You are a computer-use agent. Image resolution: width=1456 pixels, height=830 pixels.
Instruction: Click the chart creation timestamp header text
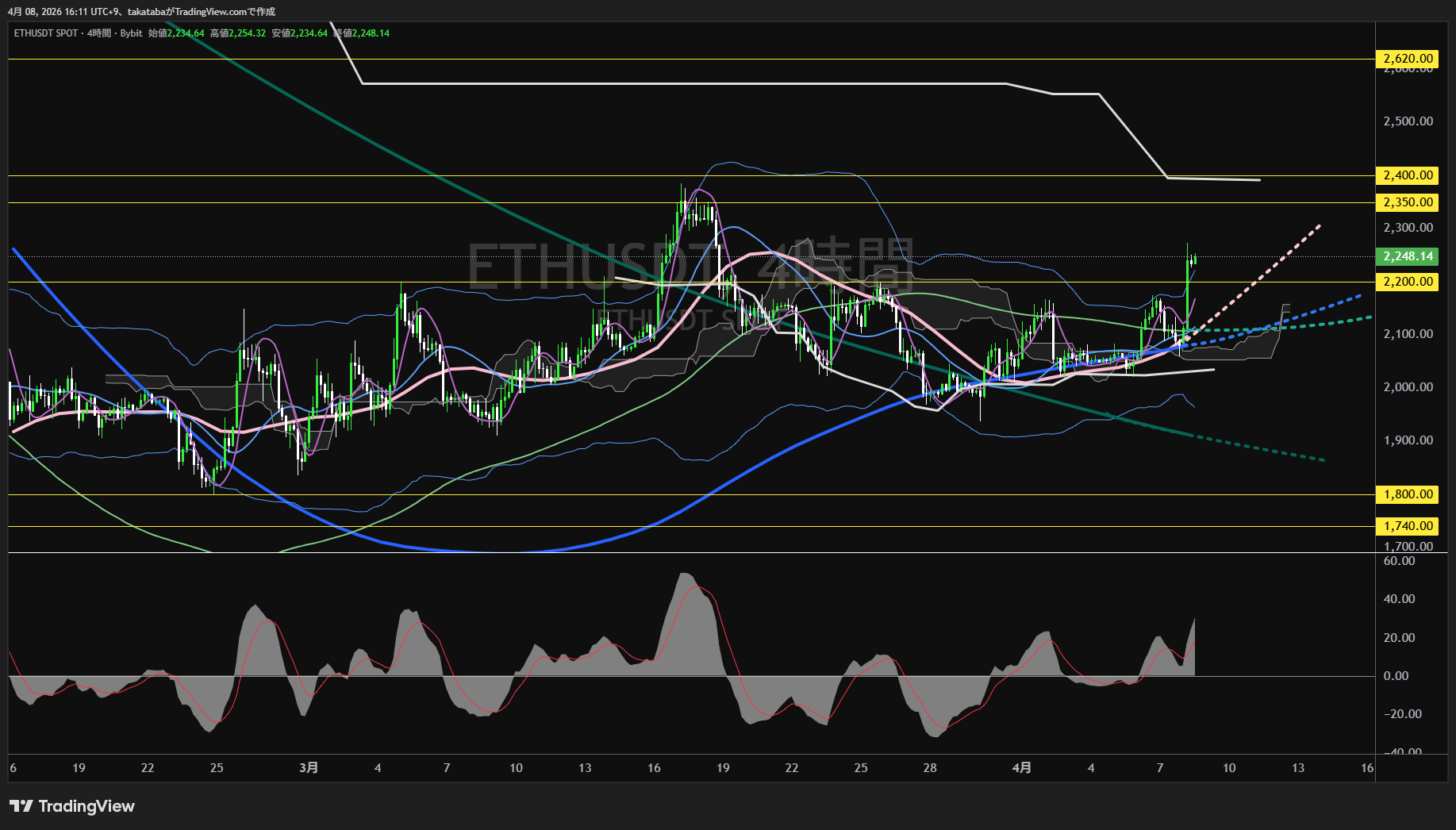pos(141,12)
